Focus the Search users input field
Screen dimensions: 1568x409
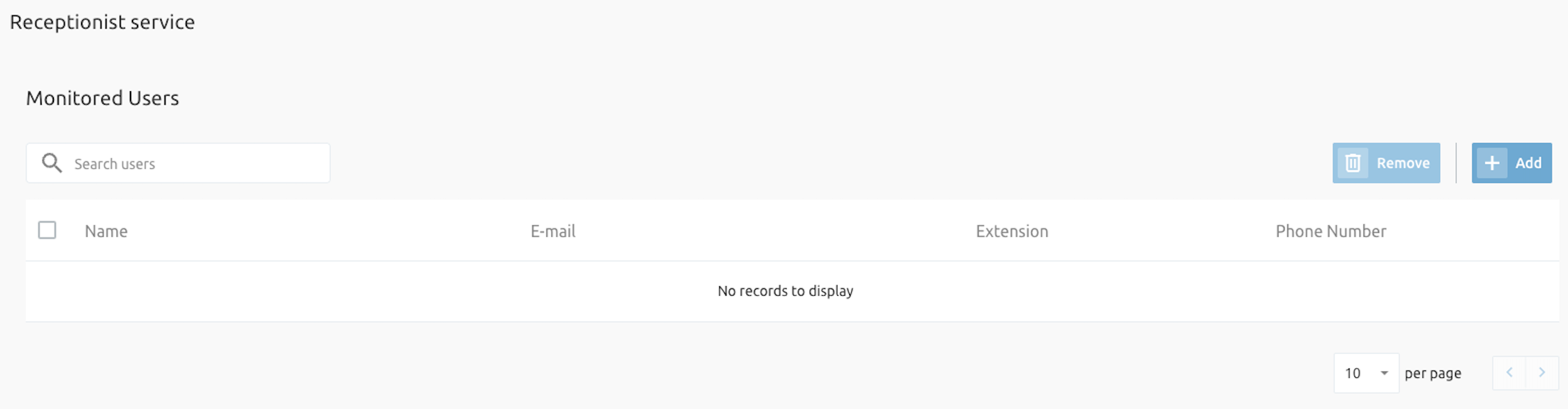point(178,163)
